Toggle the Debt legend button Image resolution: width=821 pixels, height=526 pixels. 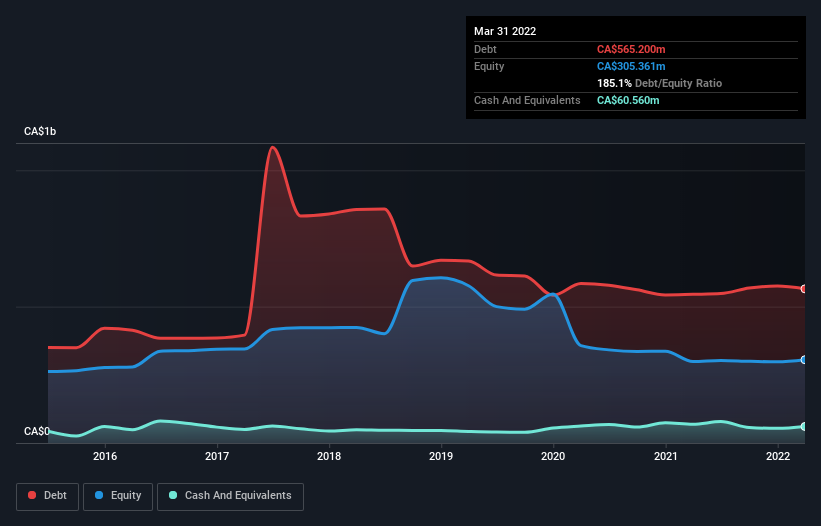point(48,496)
